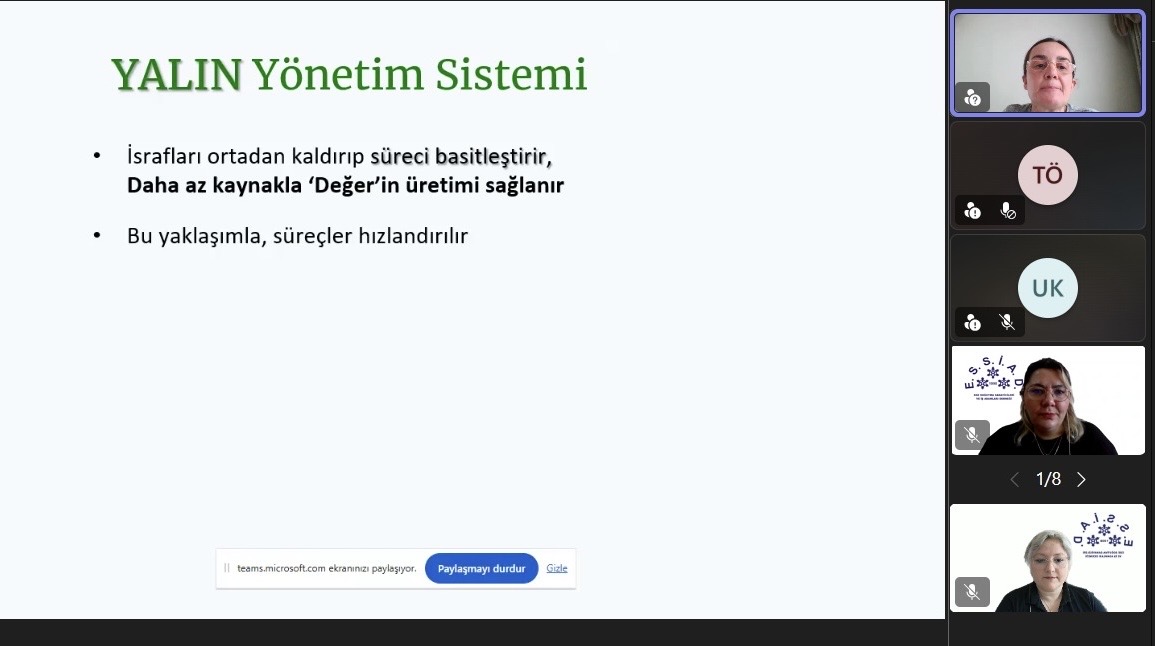Click the TÖ participant's status badge icon
The height and width of the screenshot is (646, 1155).
point(972,210)
